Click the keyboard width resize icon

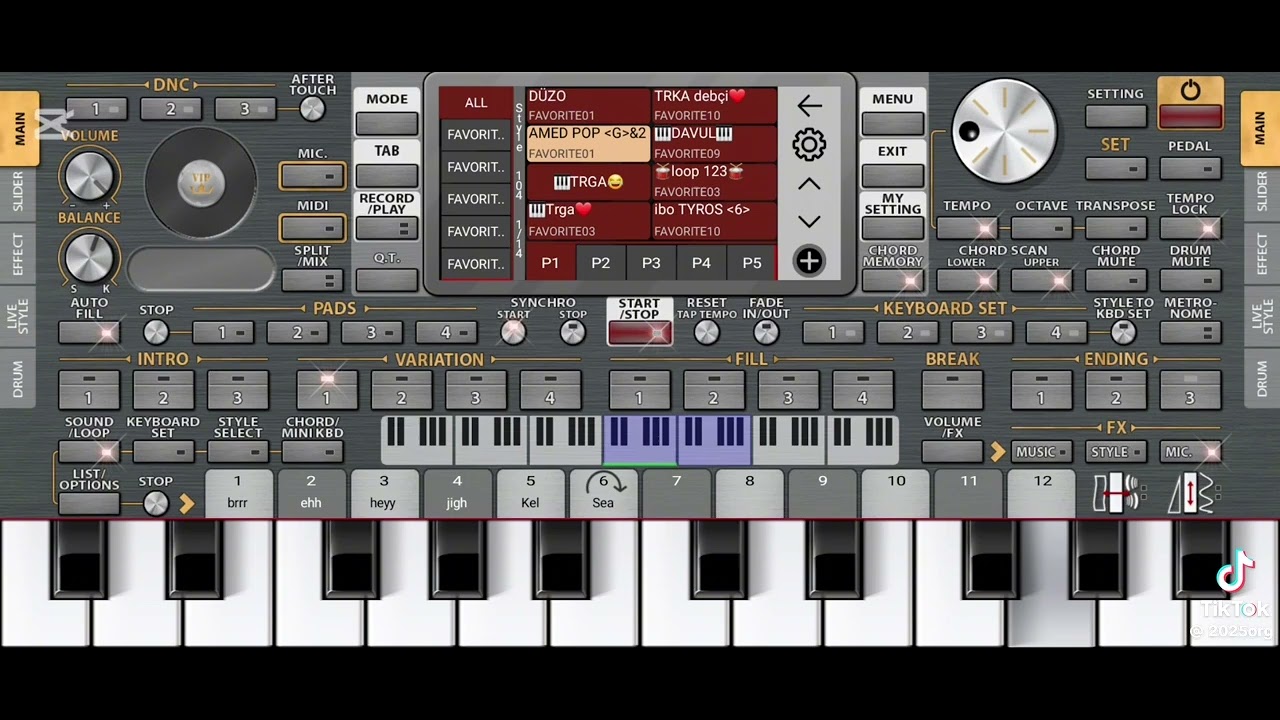[1117, 494]
